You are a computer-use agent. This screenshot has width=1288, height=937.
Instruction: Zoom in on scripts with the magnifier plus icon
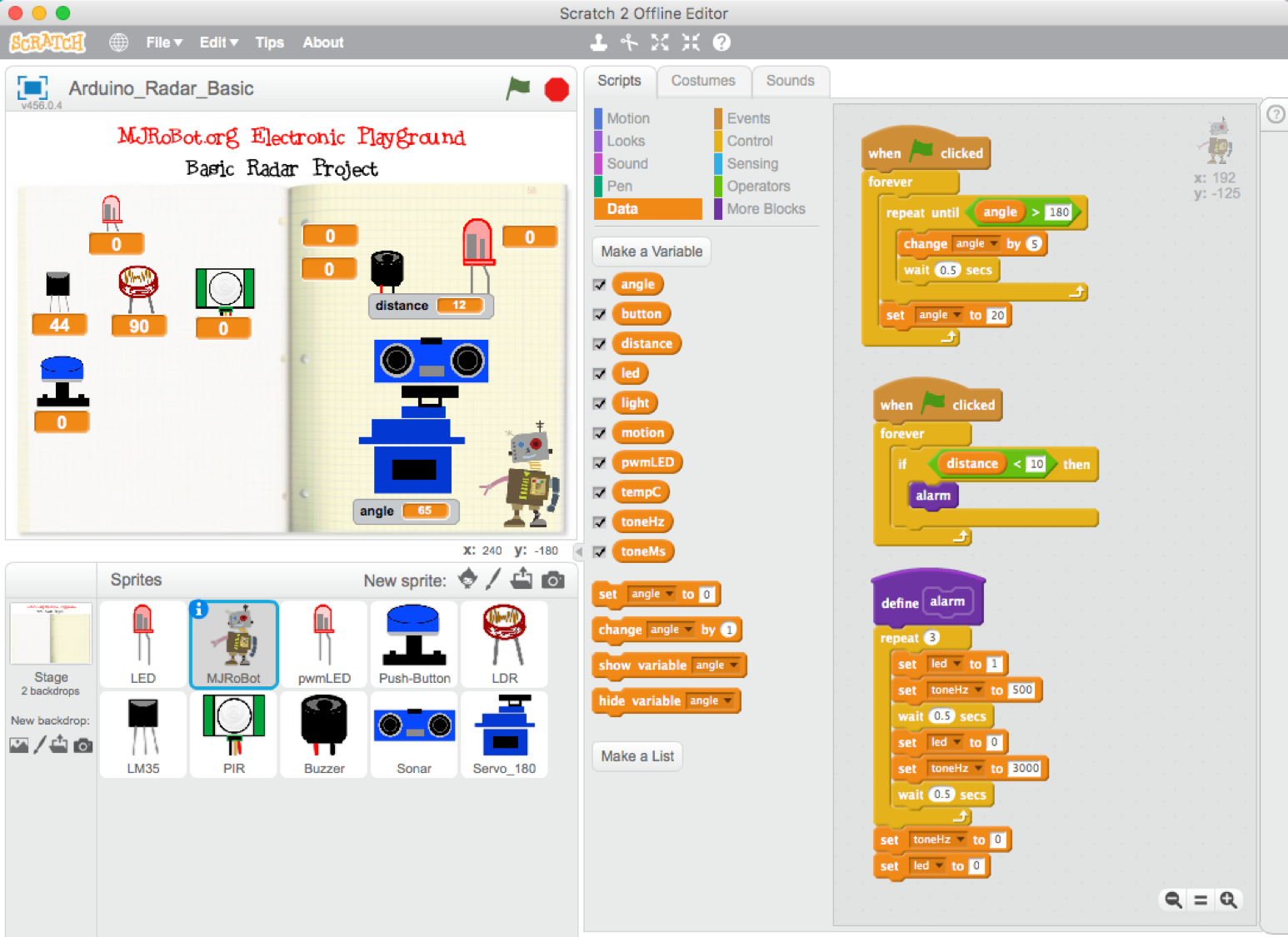click(1229, 900)
